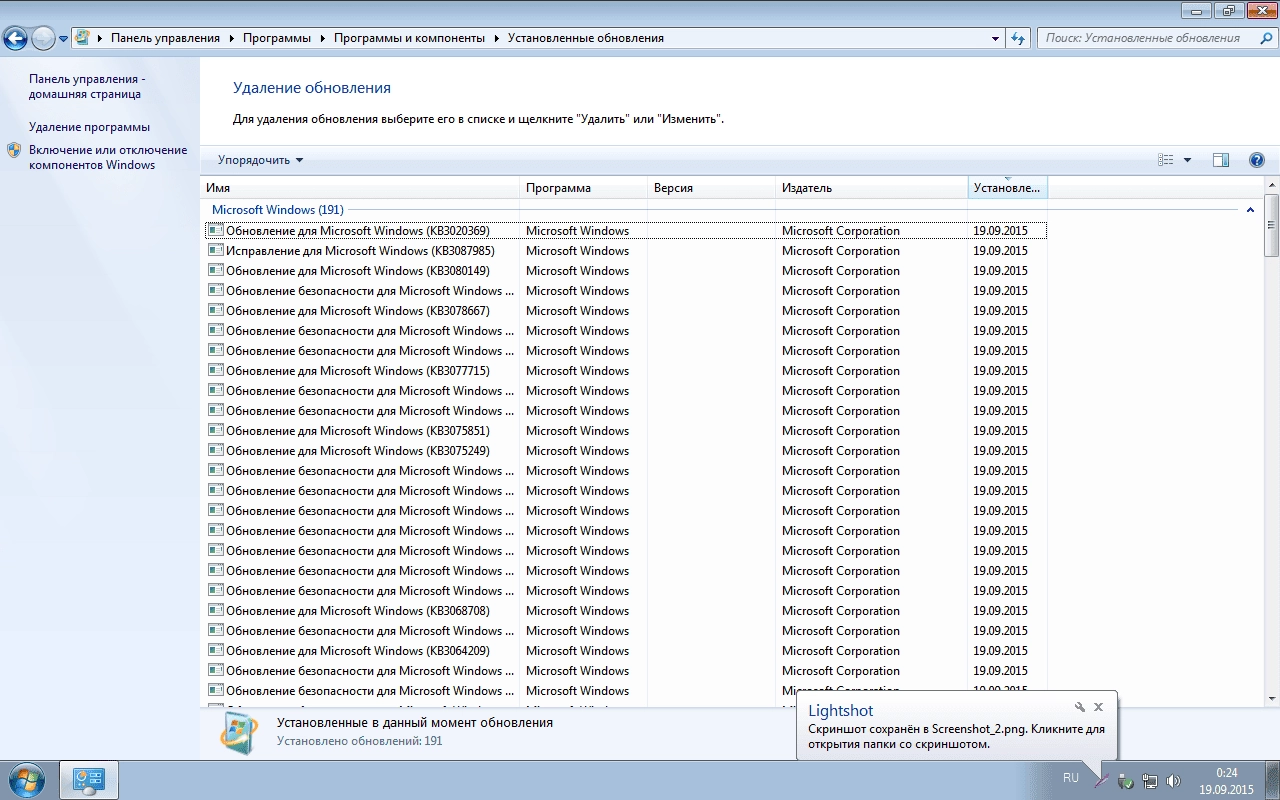The width and height of the screenshot is (1280, 800).
Task: Click Установлено обновлений: 191 status text
Action: (359, 741)
